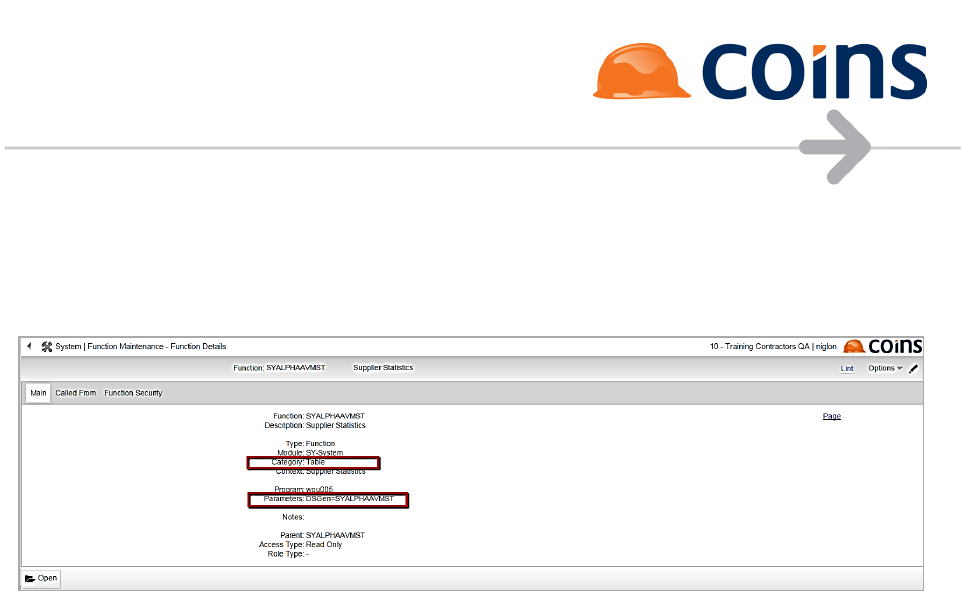The image size is (962, 591).
Task: Click the 'Parameters: DSGen=SYALPHAAVMST' value
Action: coord(350,499)
